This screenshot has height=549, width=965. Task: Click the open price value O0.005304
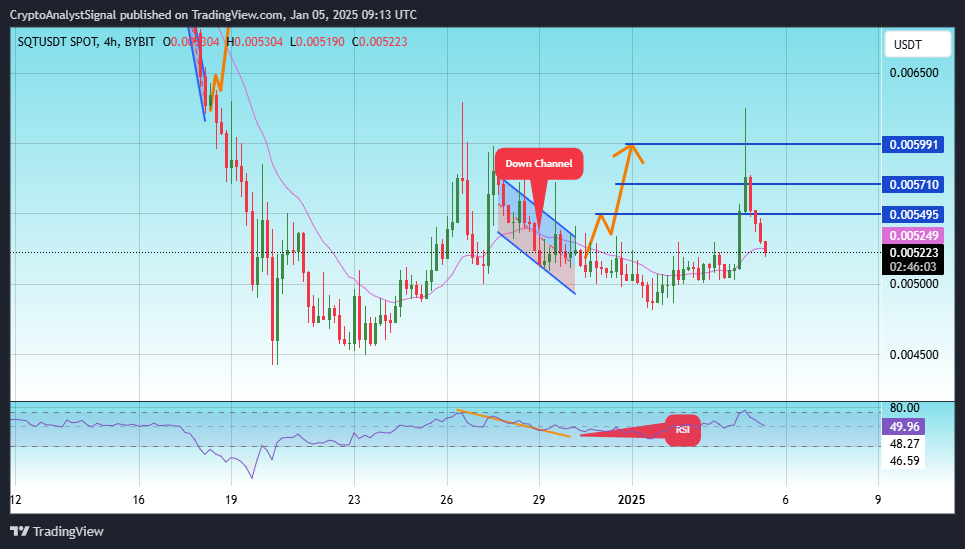pos(190,42)
